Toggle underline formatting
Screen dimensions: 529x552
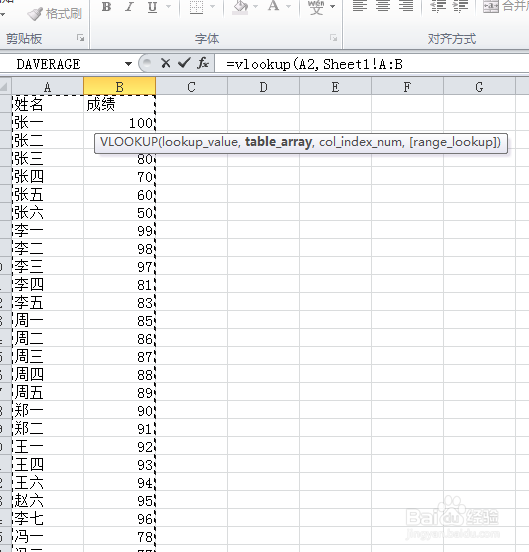point(152,7)
